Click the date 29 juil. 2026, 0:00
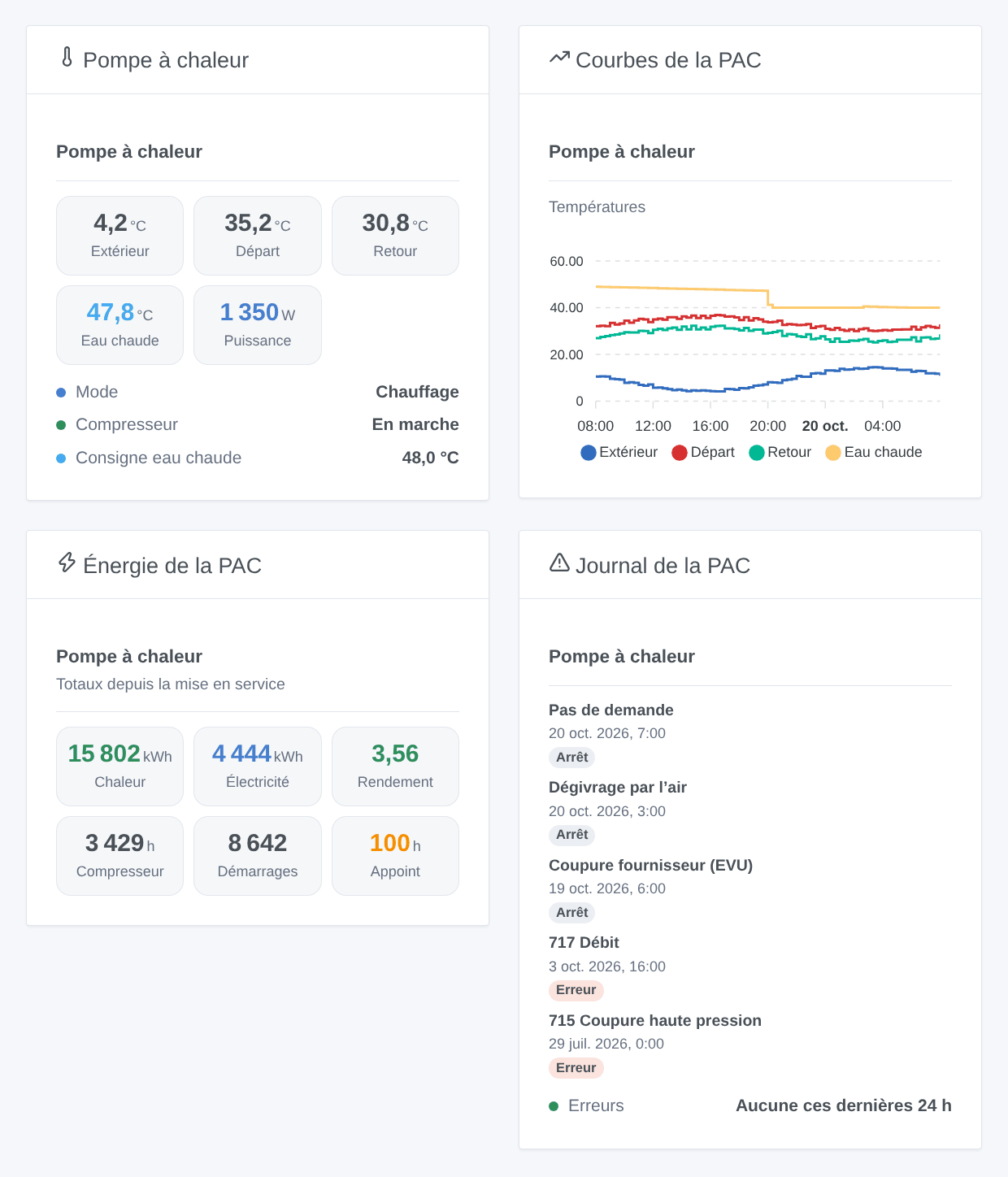The width and height of the screenshot is (1008, 1177). (606, 1044)
